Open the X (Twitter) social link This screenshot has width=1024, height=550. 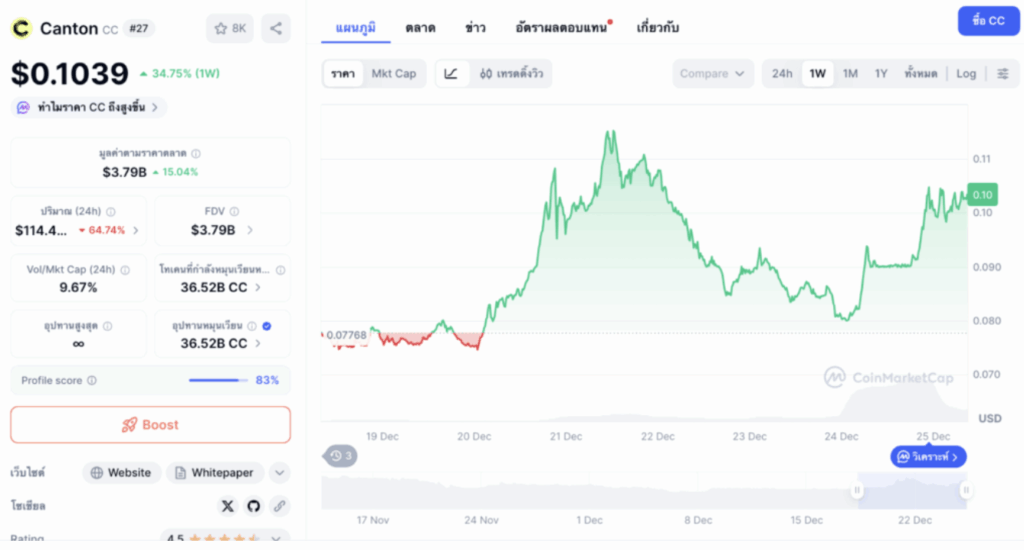coord(226,506)
